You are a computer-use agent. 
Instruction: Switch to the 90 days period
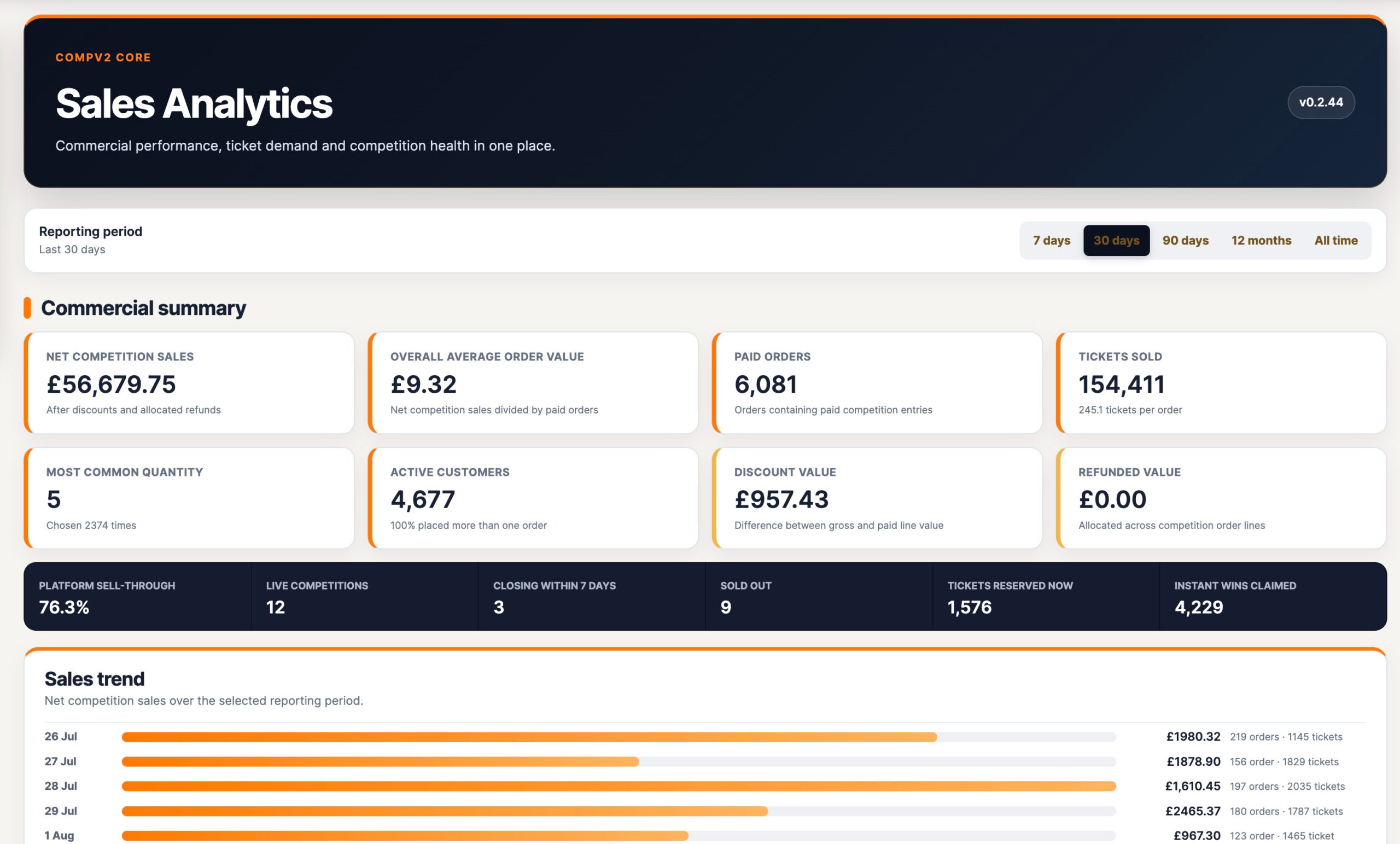[x=1185, y=241]
